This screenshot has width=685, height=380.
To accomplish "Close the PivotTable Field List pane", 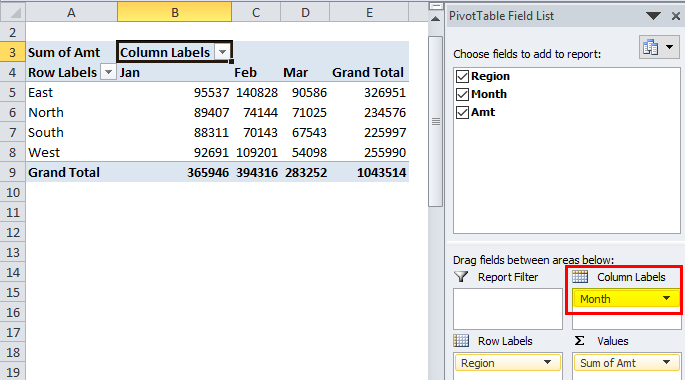I will tap(675, 16).
